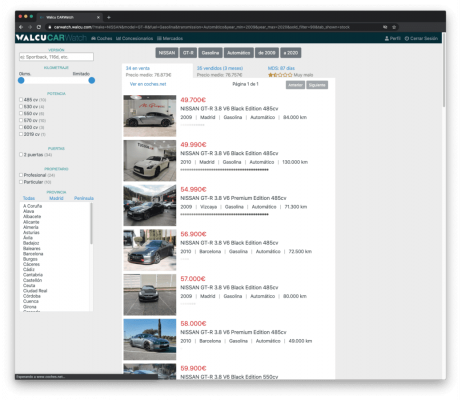This screenshot has height=400, width=461.
Task: Click the Anterior pagination button
Action: (x=295, y=85)
